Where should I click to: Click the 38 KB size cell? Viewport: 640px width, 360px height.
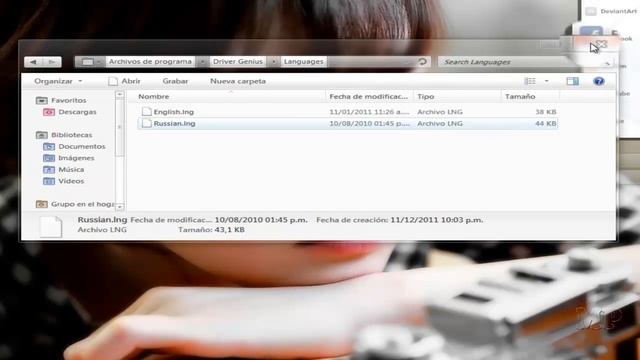[x=545, y=112]
